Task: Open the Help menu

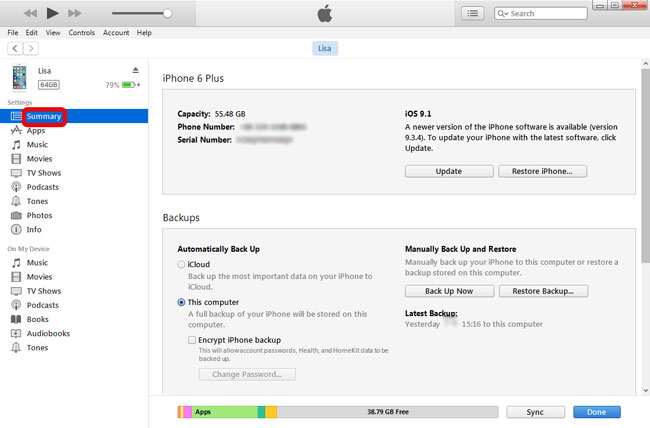Action: click(x=144, y=32)
